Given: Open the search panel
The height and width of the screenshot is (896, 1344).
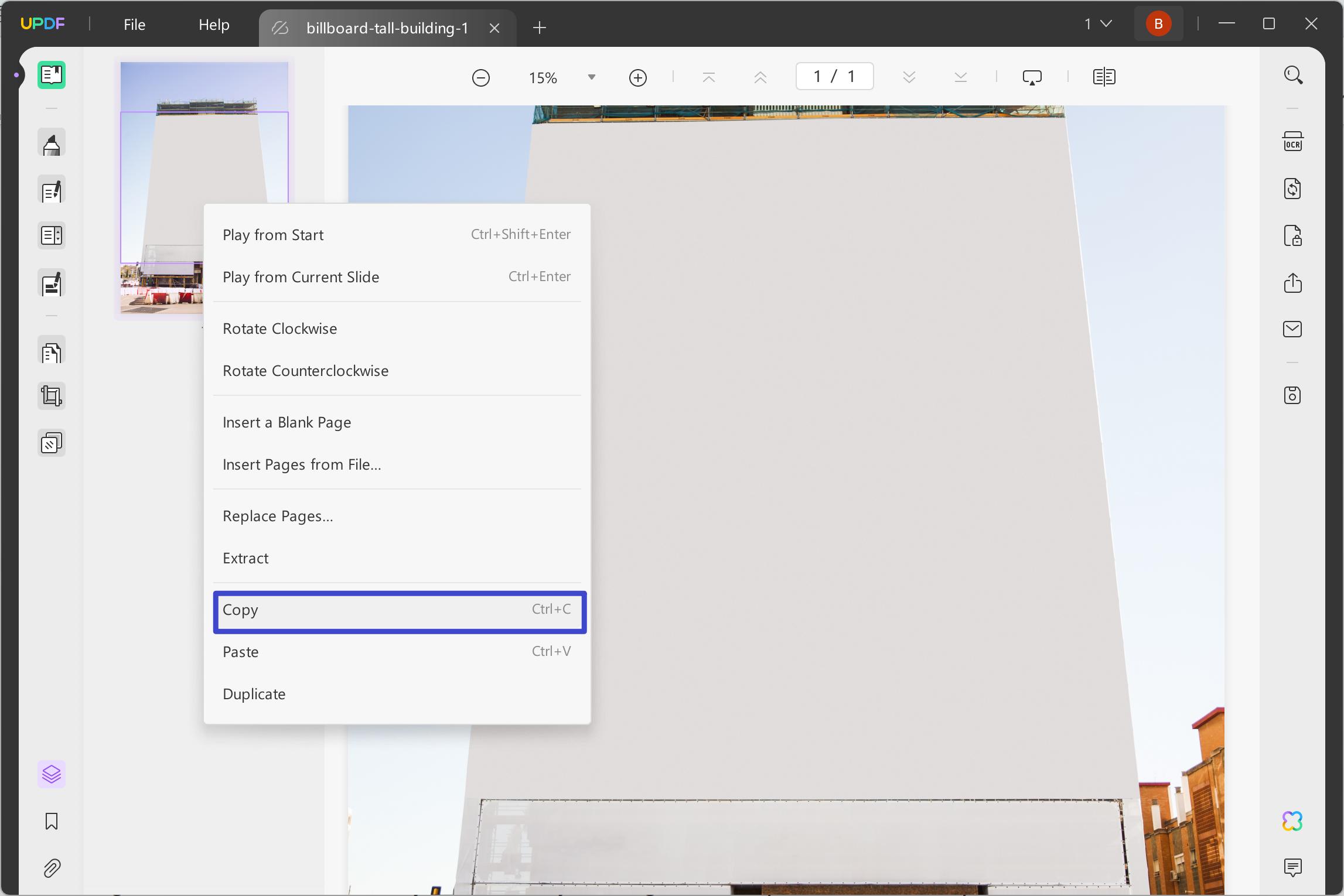Looking at the screenshot, I should pos(1294,75).
